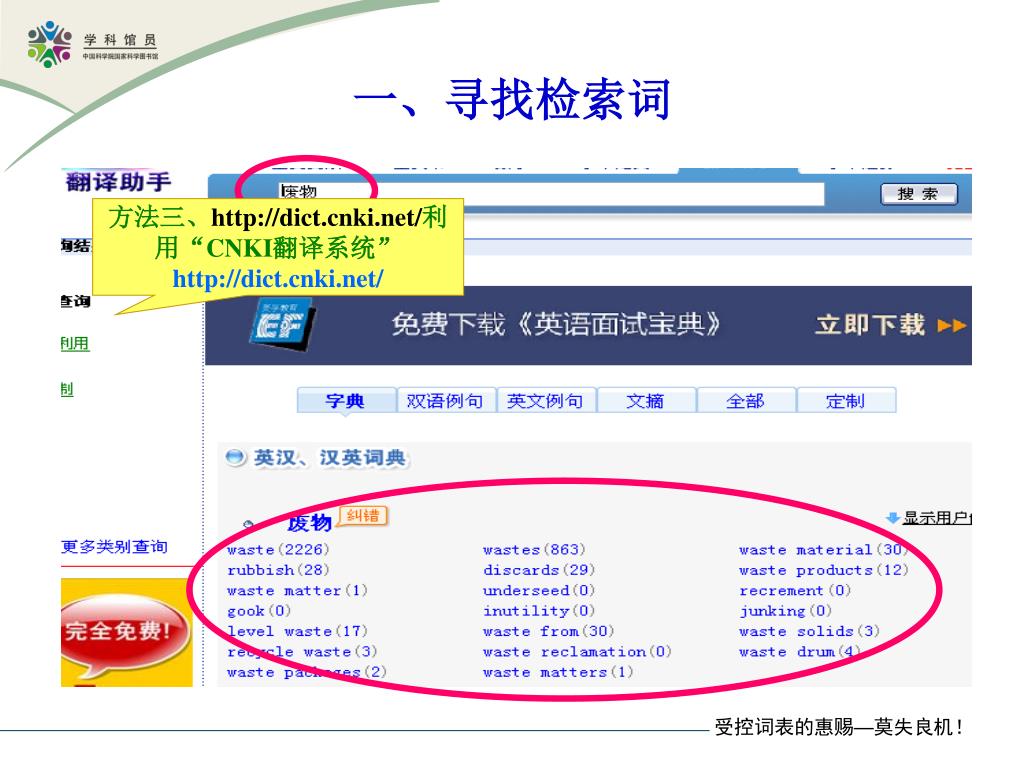Switch to the 字典 tab

tap(345, 400)
